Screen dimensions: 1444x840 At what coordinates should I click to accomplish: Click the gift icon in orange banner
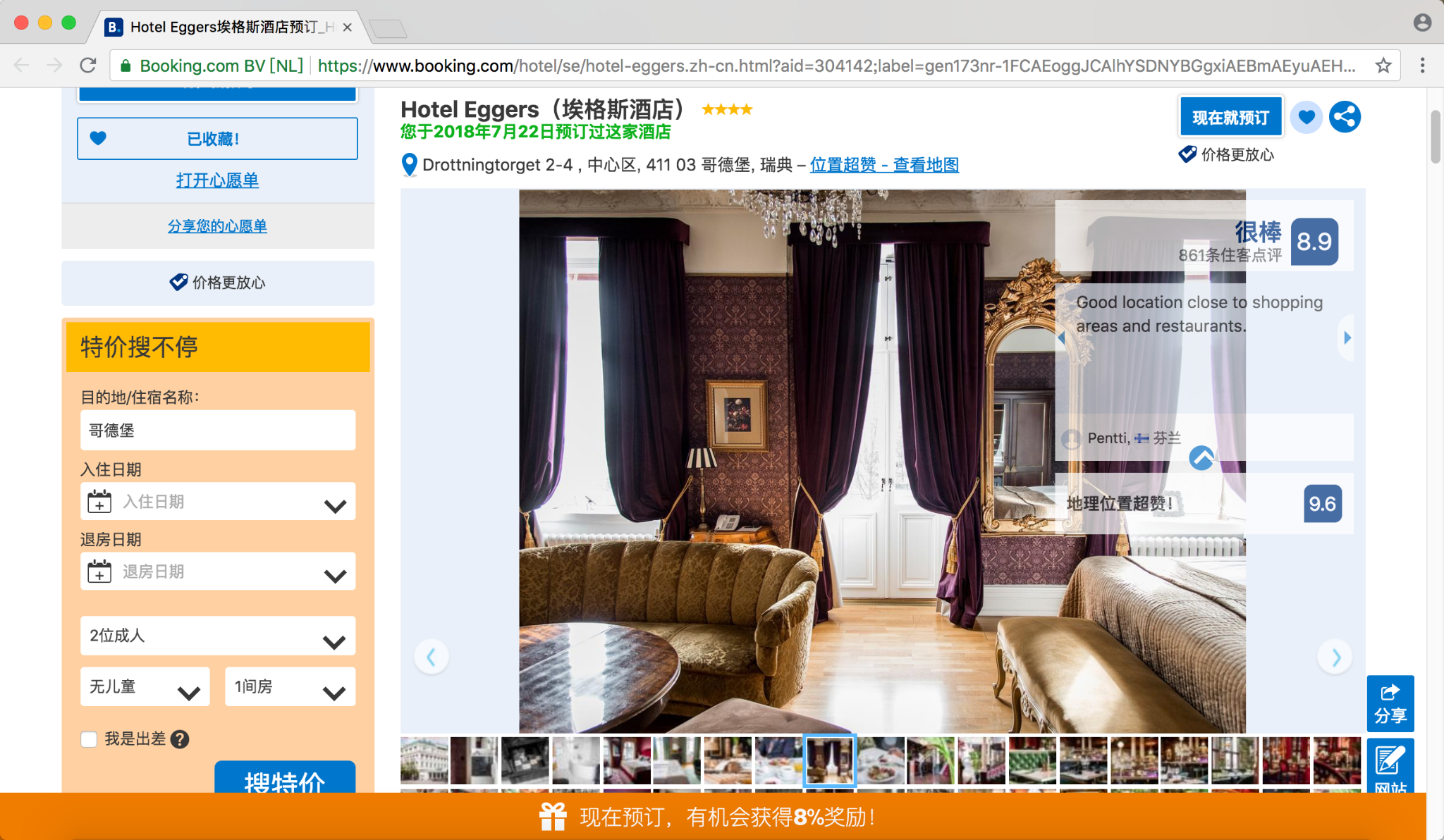553,817
